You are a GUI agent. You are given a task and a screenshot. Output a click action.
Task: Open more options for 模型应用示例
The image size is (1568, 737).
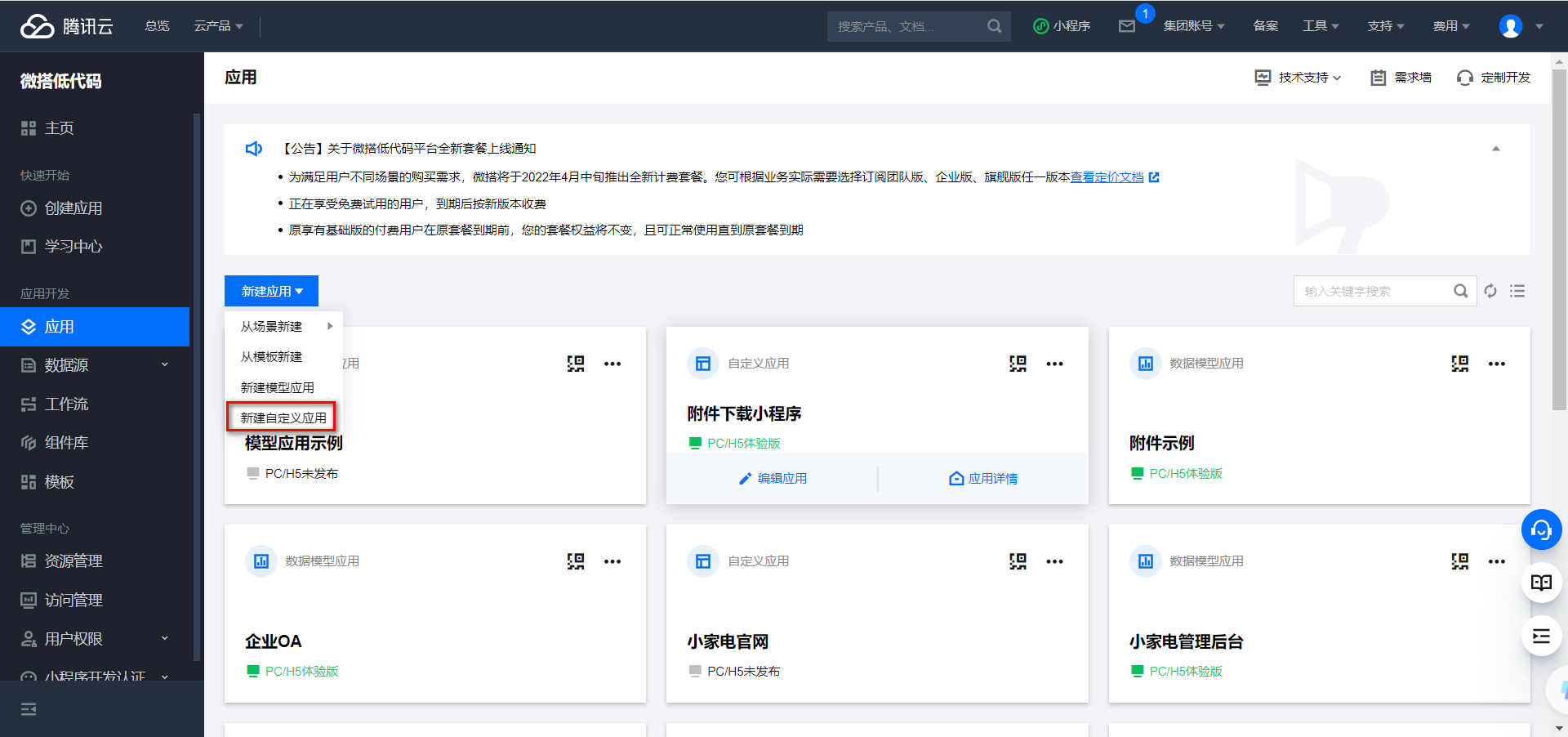(x=612, y=364)
